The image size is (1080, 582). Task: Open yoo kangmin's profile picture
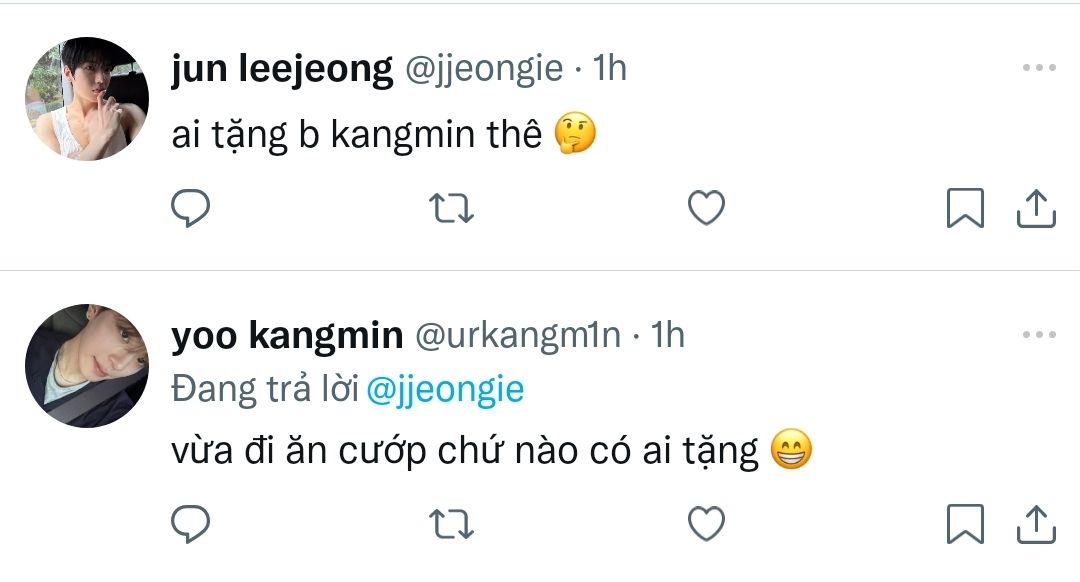(x=87, y=366)
